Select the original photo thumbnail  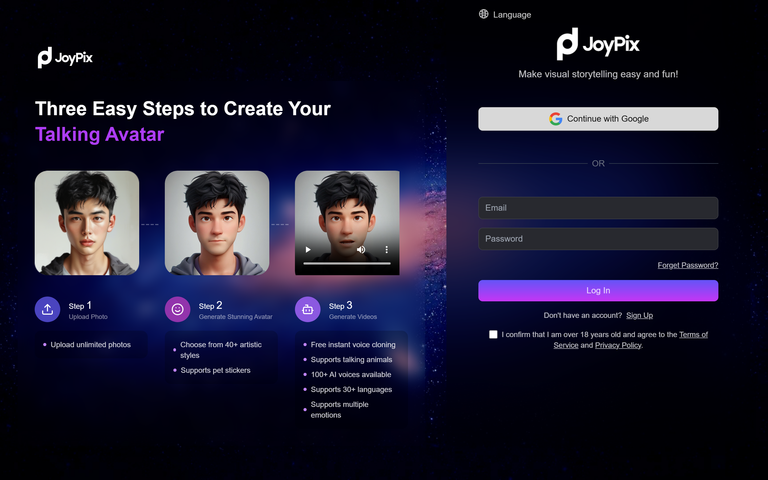pos(87,223)
